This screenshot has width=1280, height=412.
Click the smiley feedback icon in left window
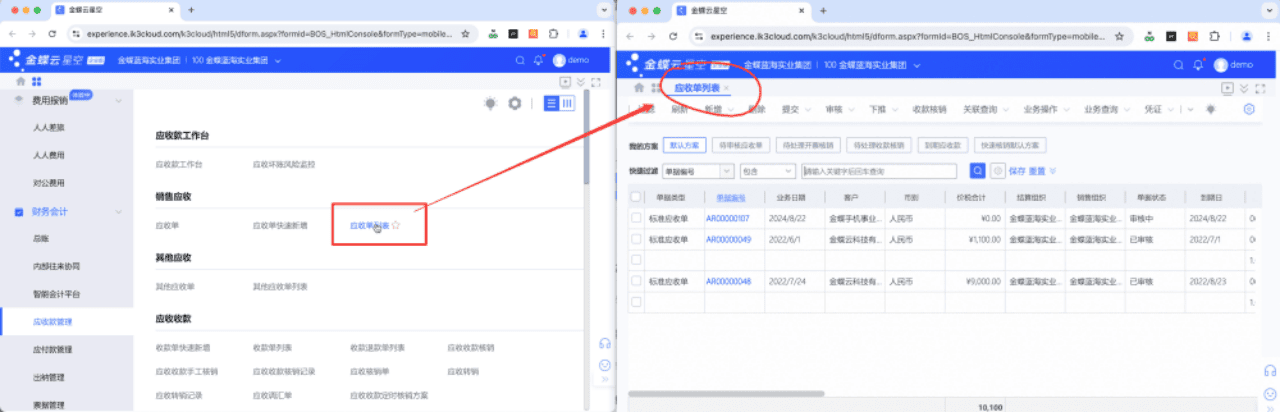pos(604,364)
